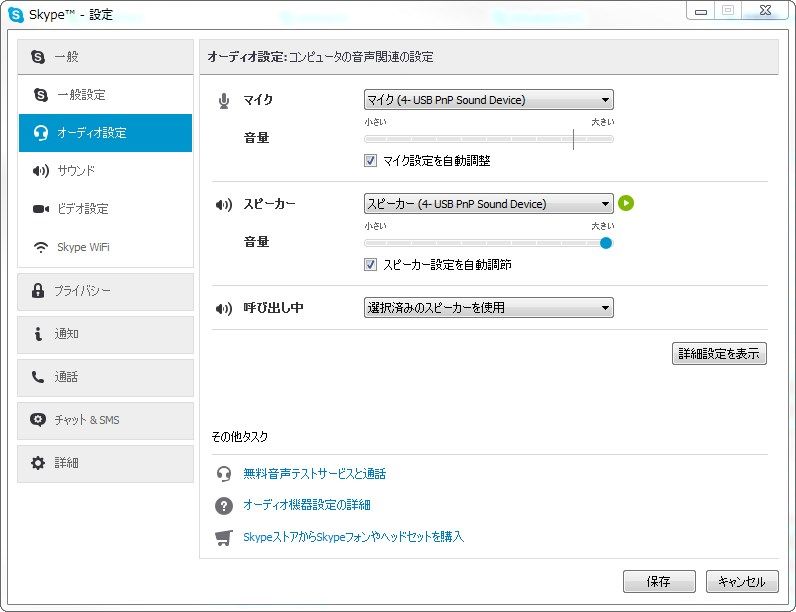This screenshot has height=612, width=796.
Task: Expand the 通知 section
Action: click(x=106, y=335)
